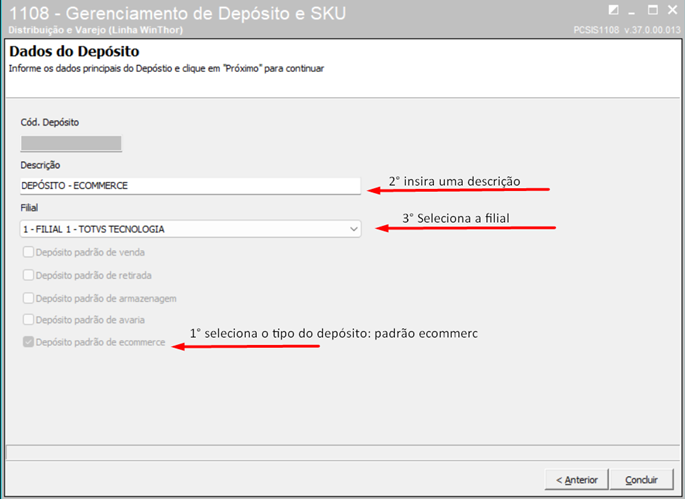Go back with the Anterior button

pos(576,480)
